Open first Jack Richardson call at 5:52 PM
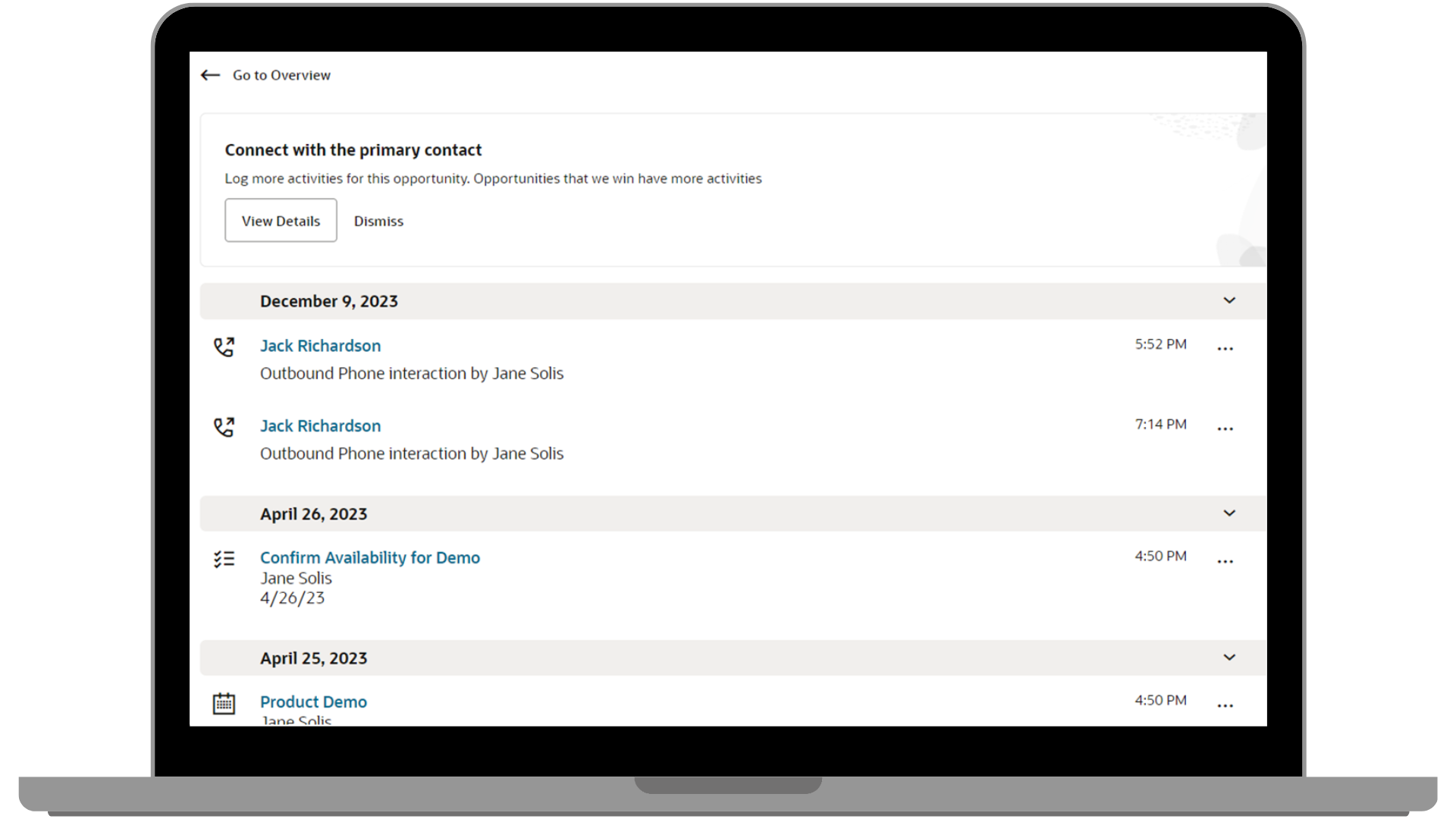The width and height of the screenshot is (1456, 819). point(320,346)
